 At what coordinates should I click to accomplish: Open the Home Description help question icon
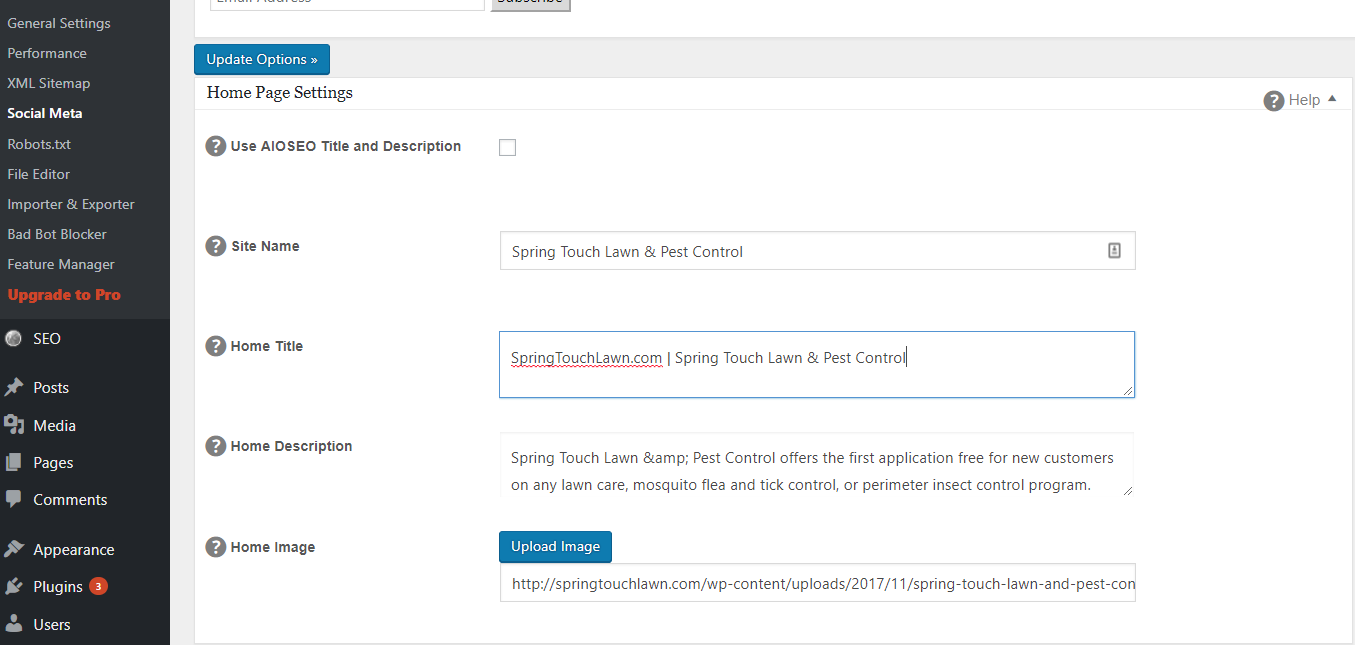click(215, 446)
